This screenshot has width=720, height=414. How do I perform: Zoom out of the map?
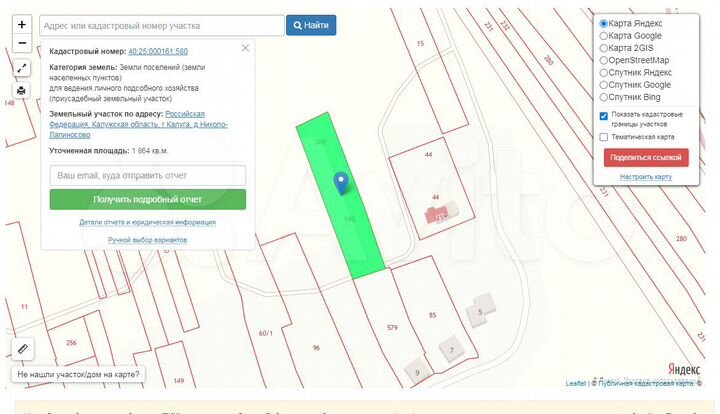(x=22, y=44)
